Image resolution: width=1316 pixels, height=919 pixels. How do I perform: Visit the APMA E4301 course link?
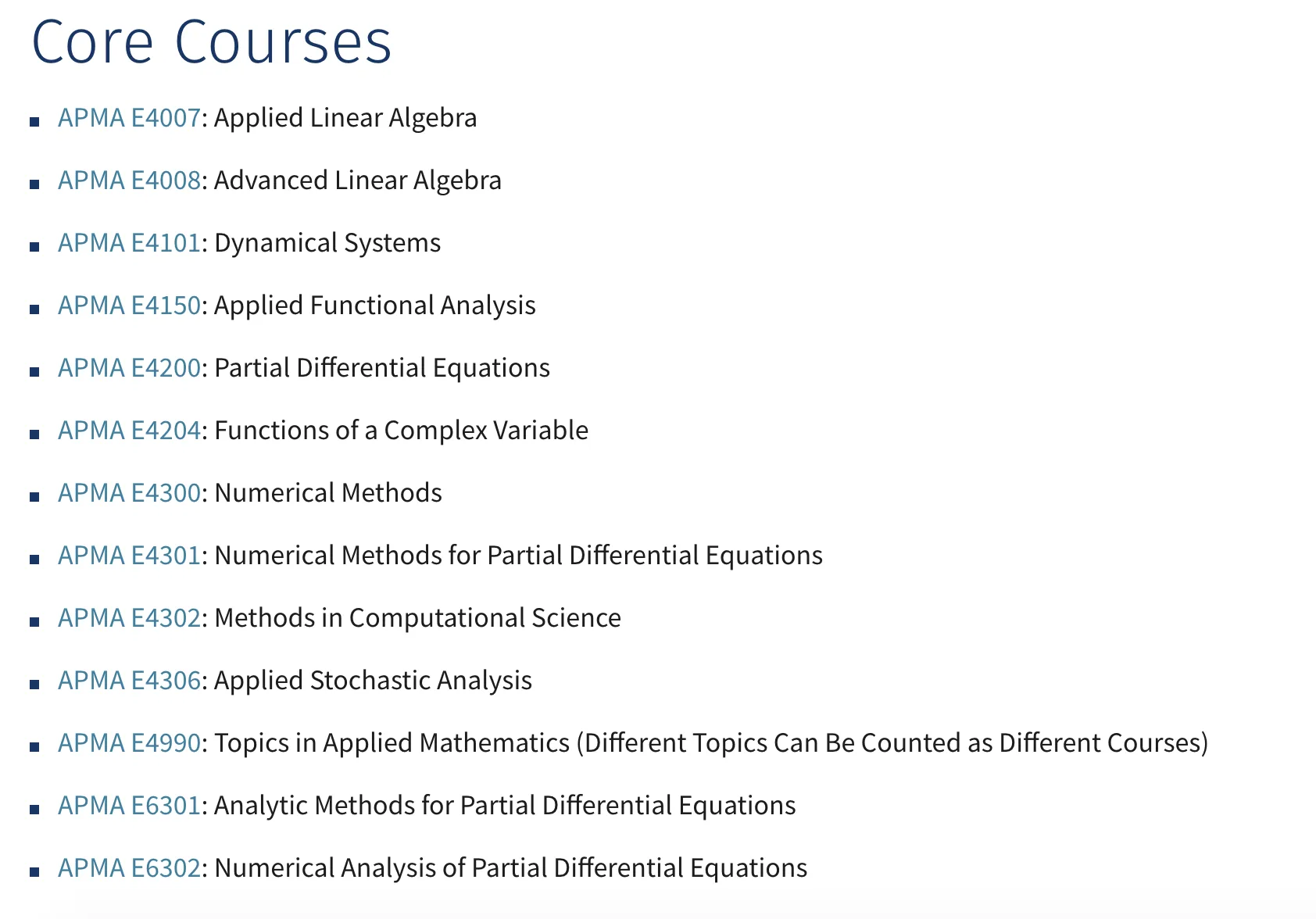pos(129,556)
